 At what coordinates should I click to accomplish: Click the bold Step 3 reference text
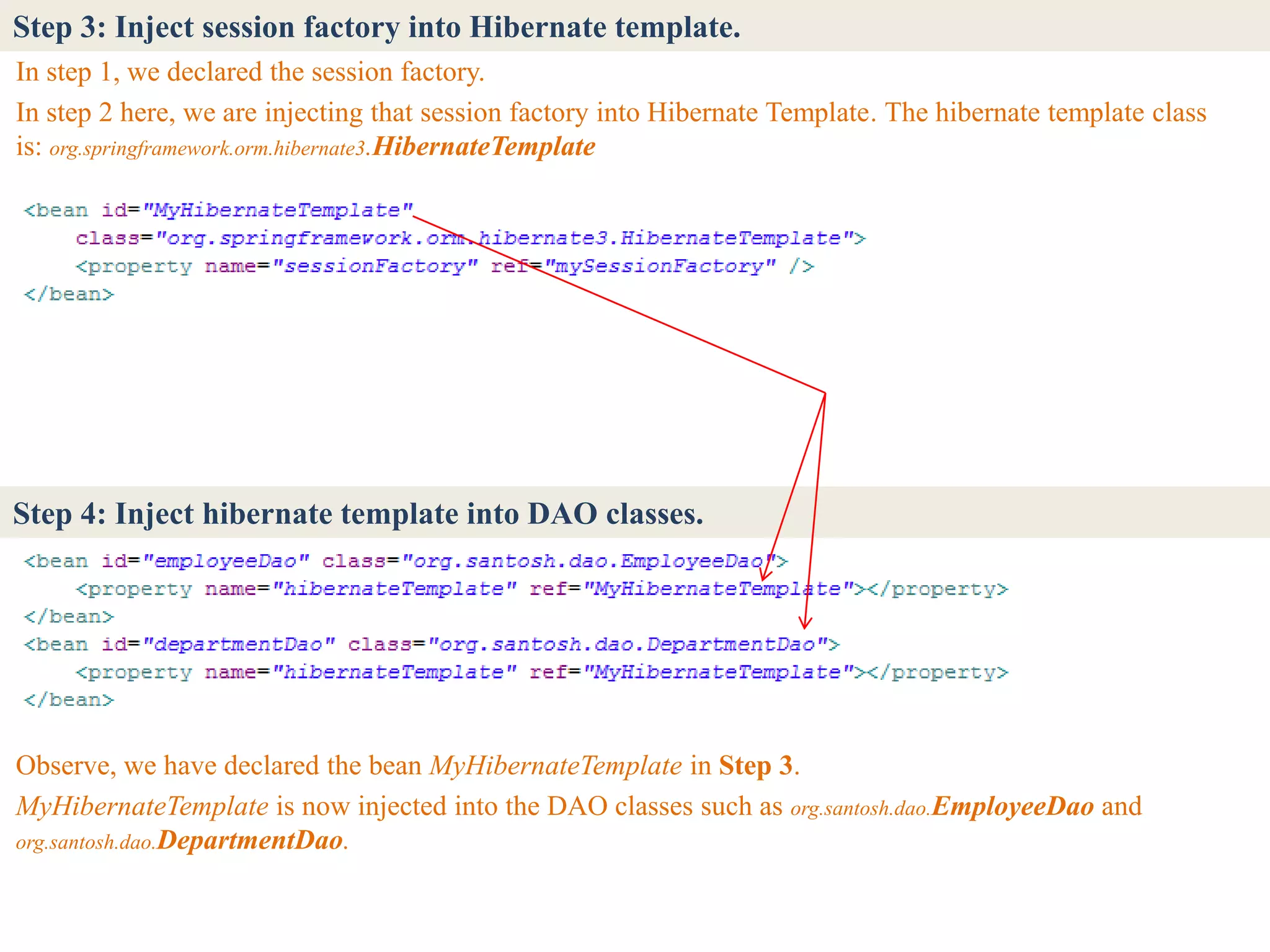click(755, 766)
